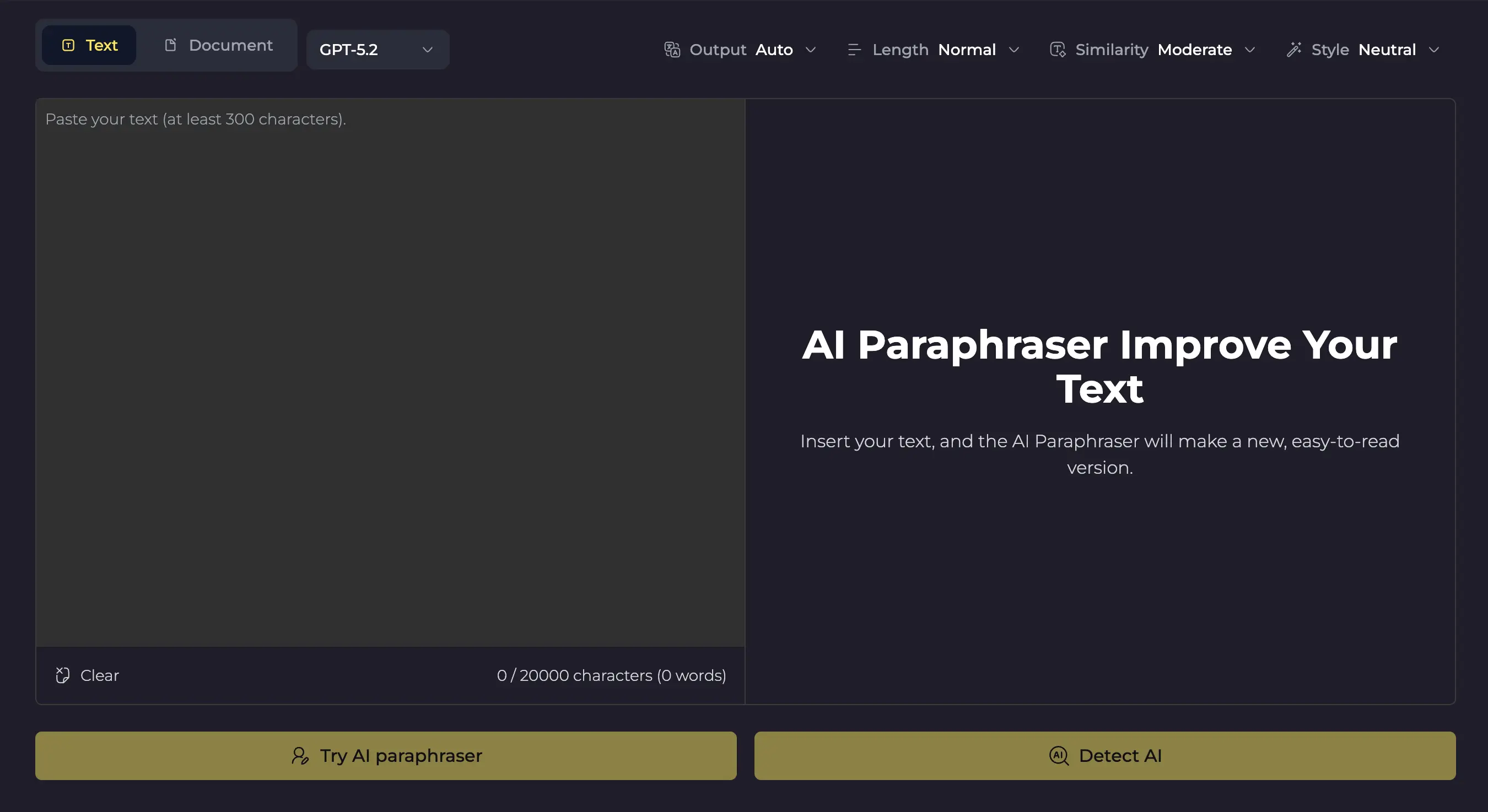Click the Clear text link
This screenshot has width=1488, height=812.
(99, 675)
